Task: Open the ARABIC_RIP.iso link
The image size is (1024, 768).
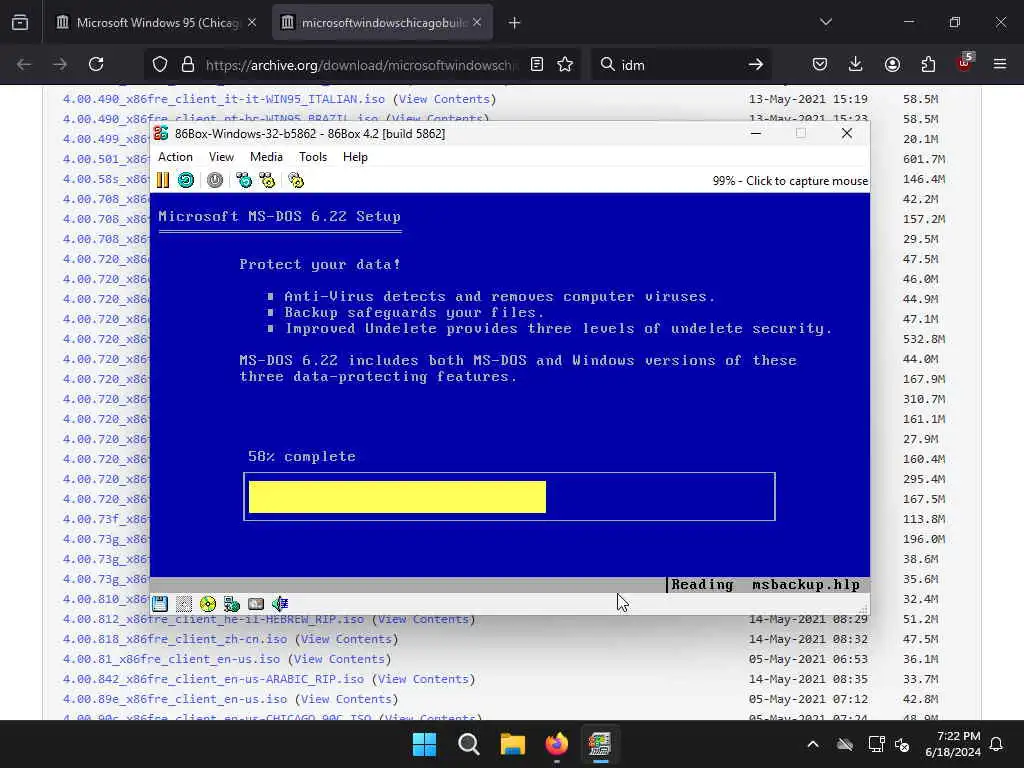Action: pos(213,679)
